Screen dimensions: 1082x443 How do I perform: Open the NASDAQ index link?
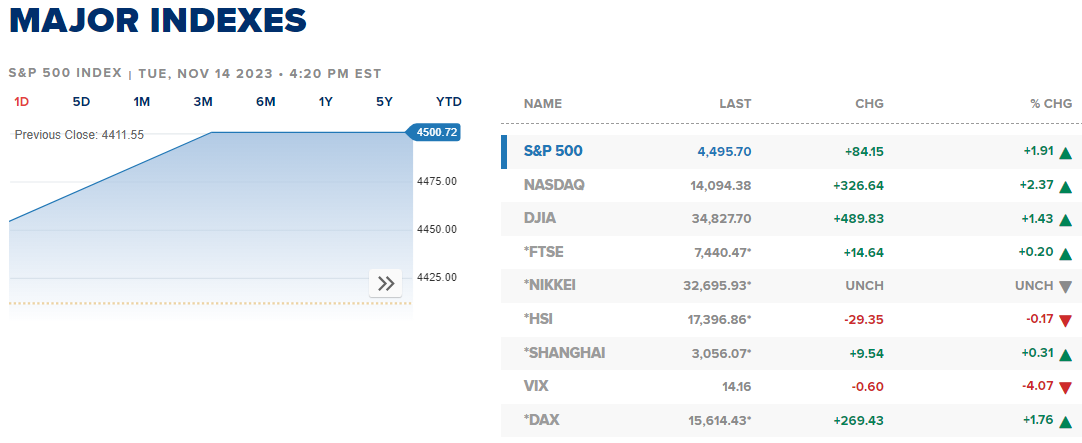pos(554,185)
